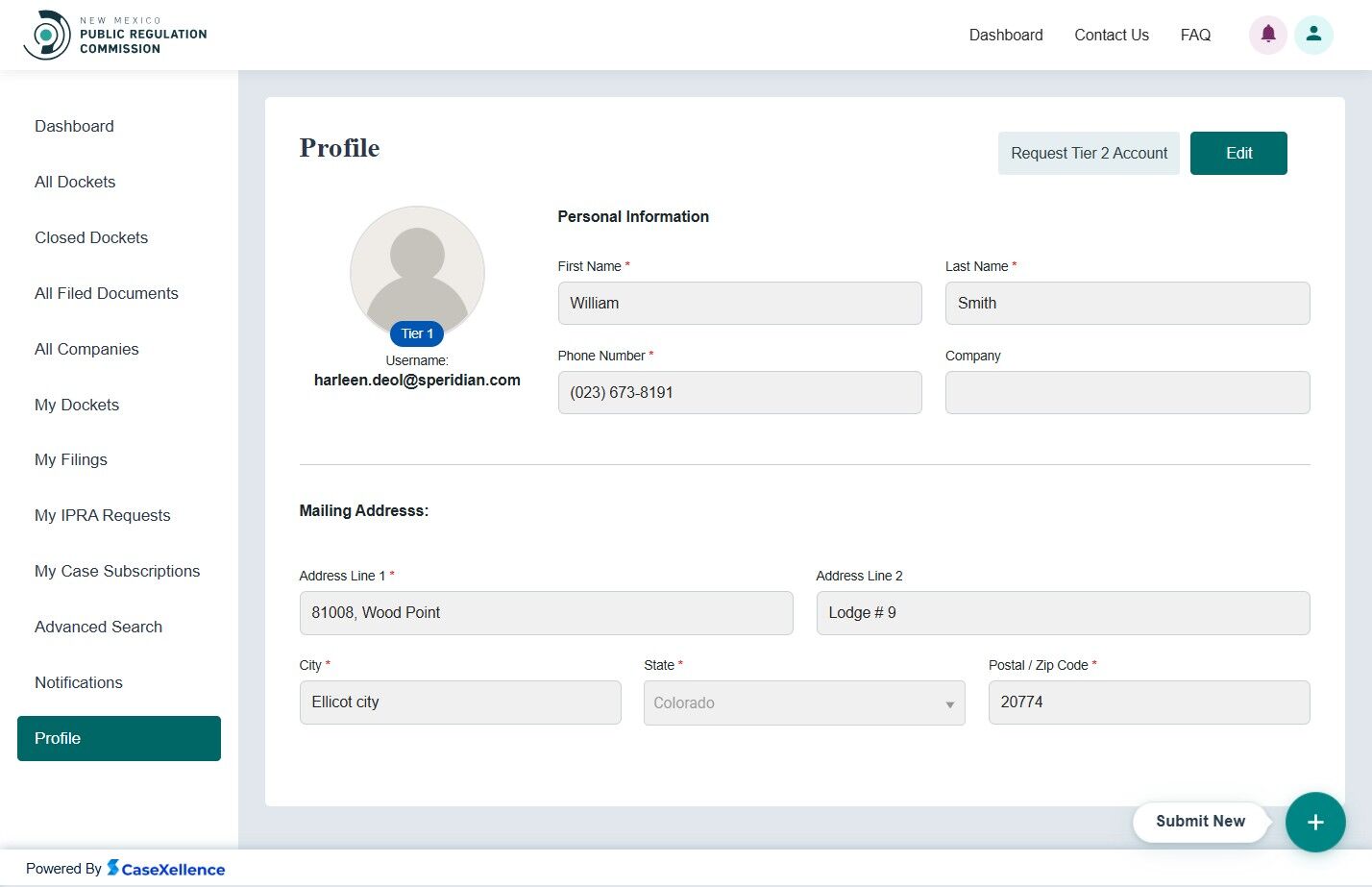Request a Tier 2 Account
This screenshot has width=1372, height=887.
point(1088,153)
